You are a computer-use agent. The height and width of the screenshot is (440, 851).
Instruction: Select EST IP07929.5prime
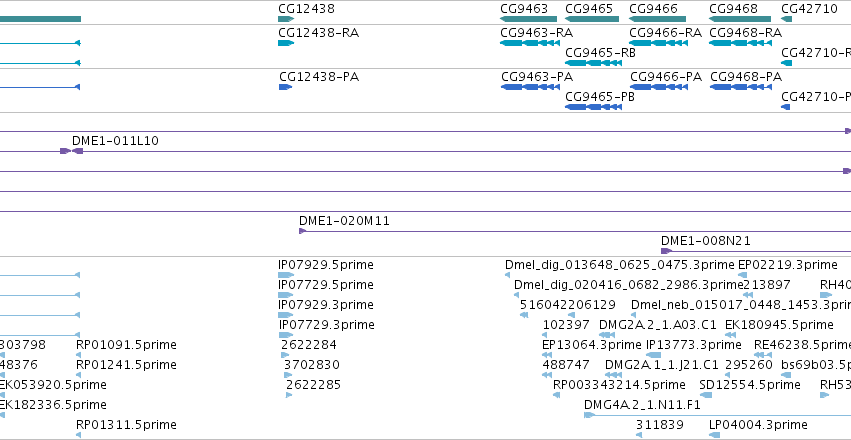326,265
